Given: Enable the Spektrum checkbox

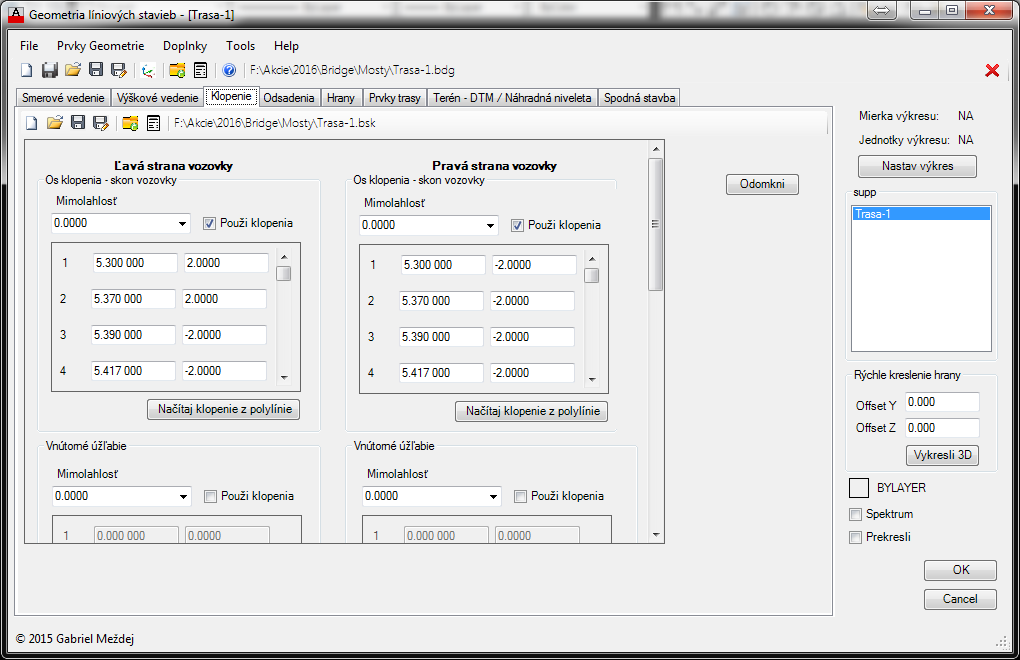Looking at the screenshot, I should tap(855, 514).
